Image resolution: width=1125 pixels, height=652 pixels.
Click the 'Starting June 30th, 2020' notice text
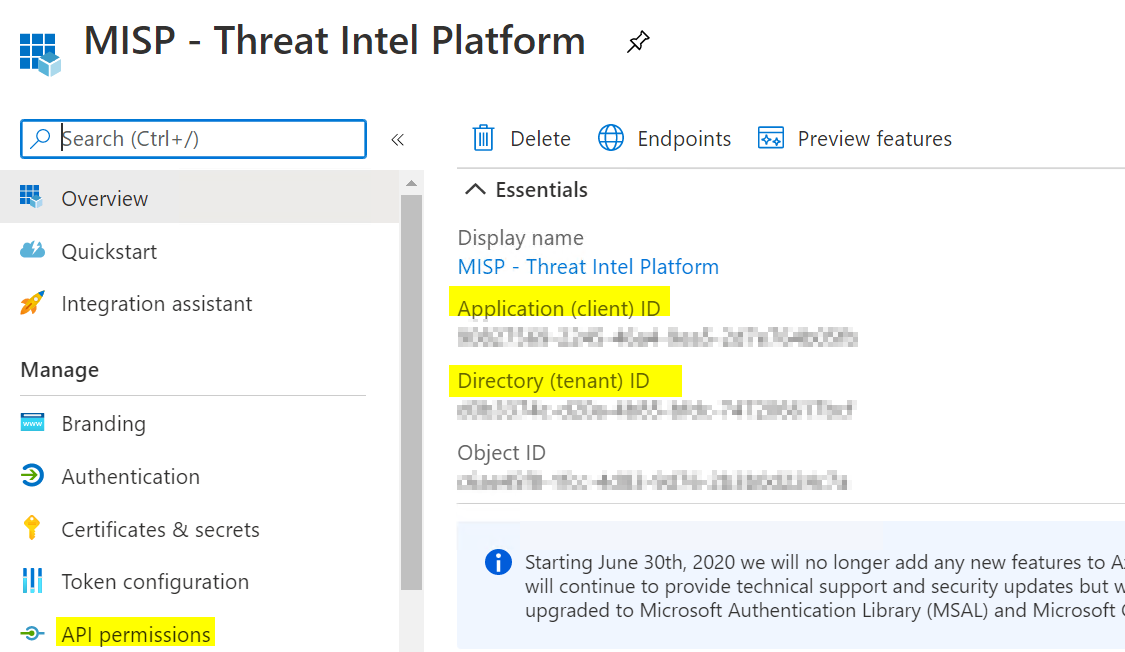(824, 586)
